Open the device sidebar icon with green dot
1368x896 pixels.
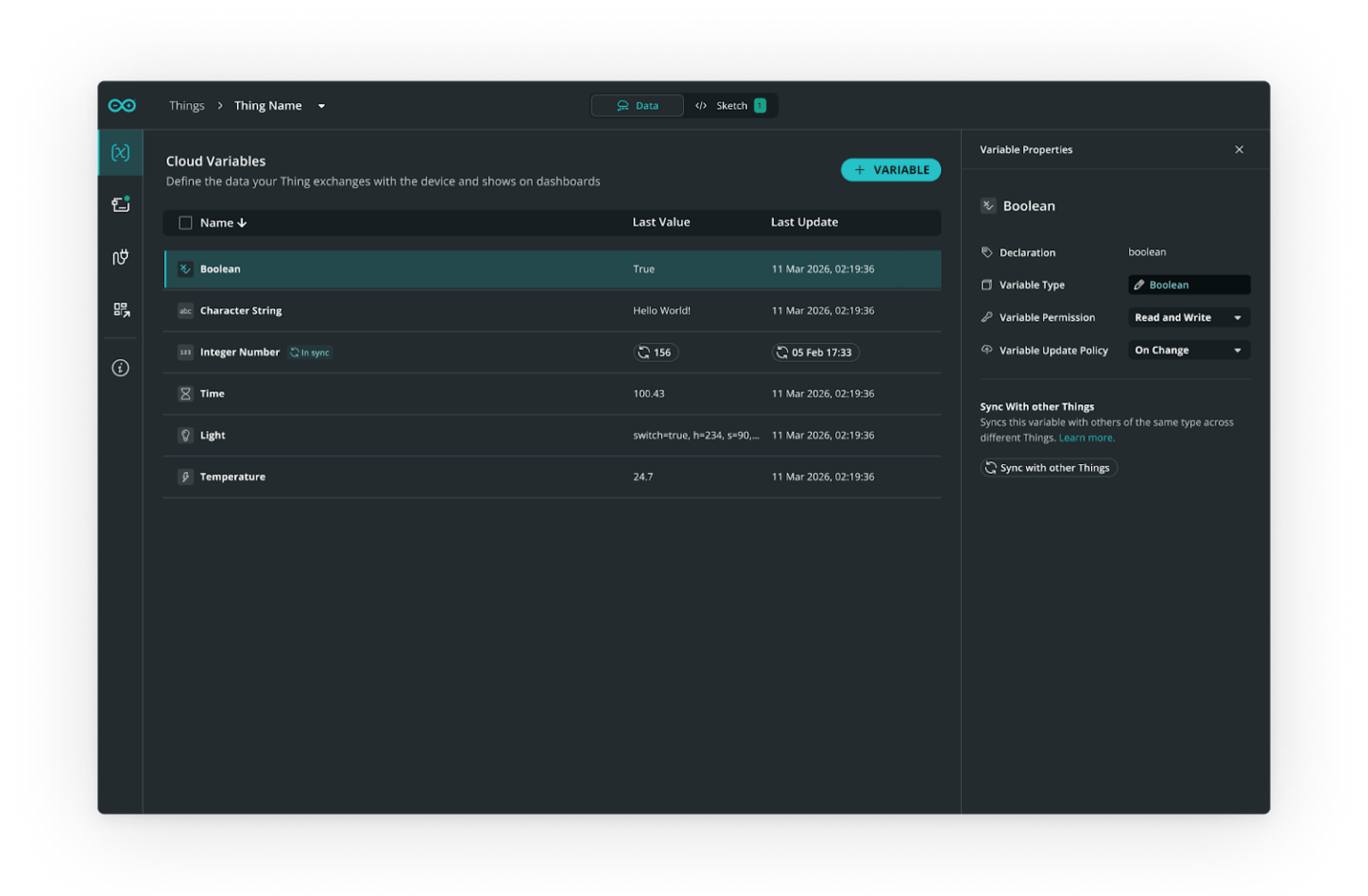pos(120,204)
